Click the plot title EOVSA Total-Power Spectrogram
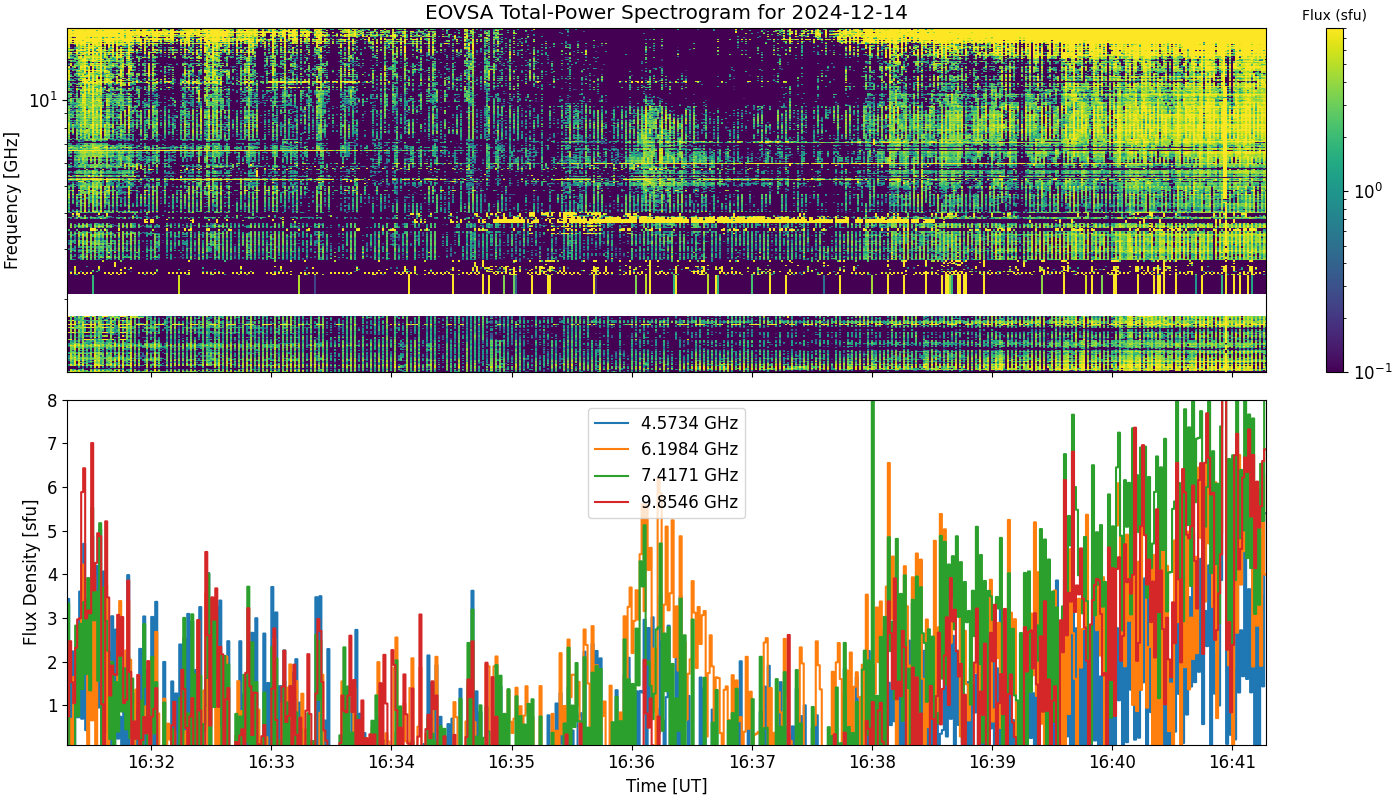Viewport: 1400px width, 800px height. pos(666,13)
